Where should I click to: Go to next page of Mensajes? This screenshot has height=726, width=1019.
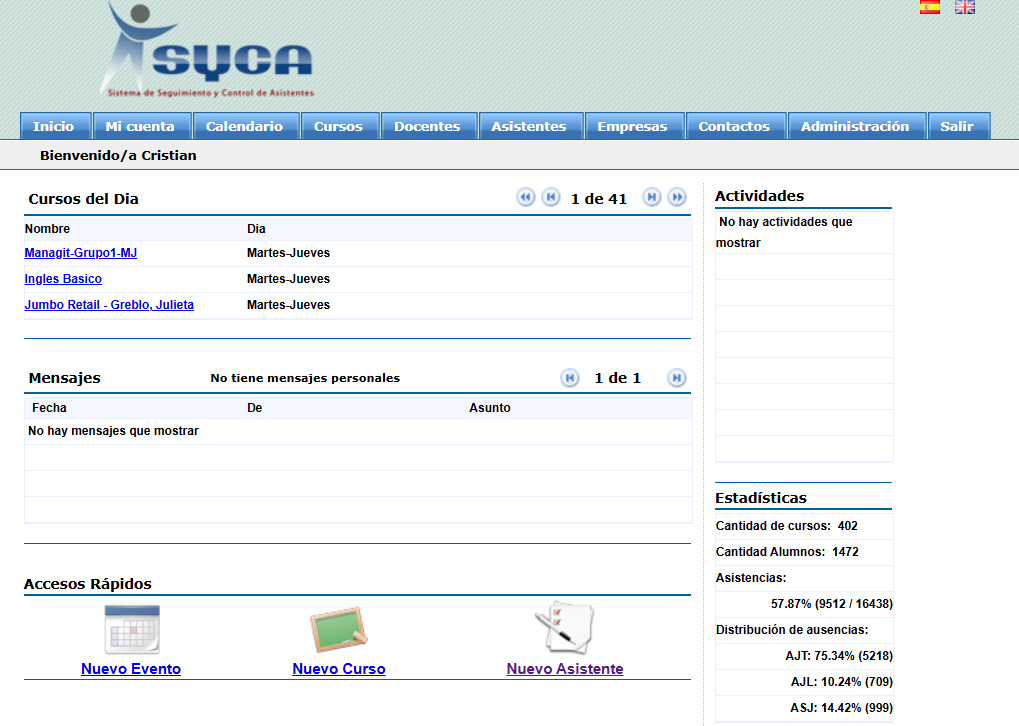point(677,378)
